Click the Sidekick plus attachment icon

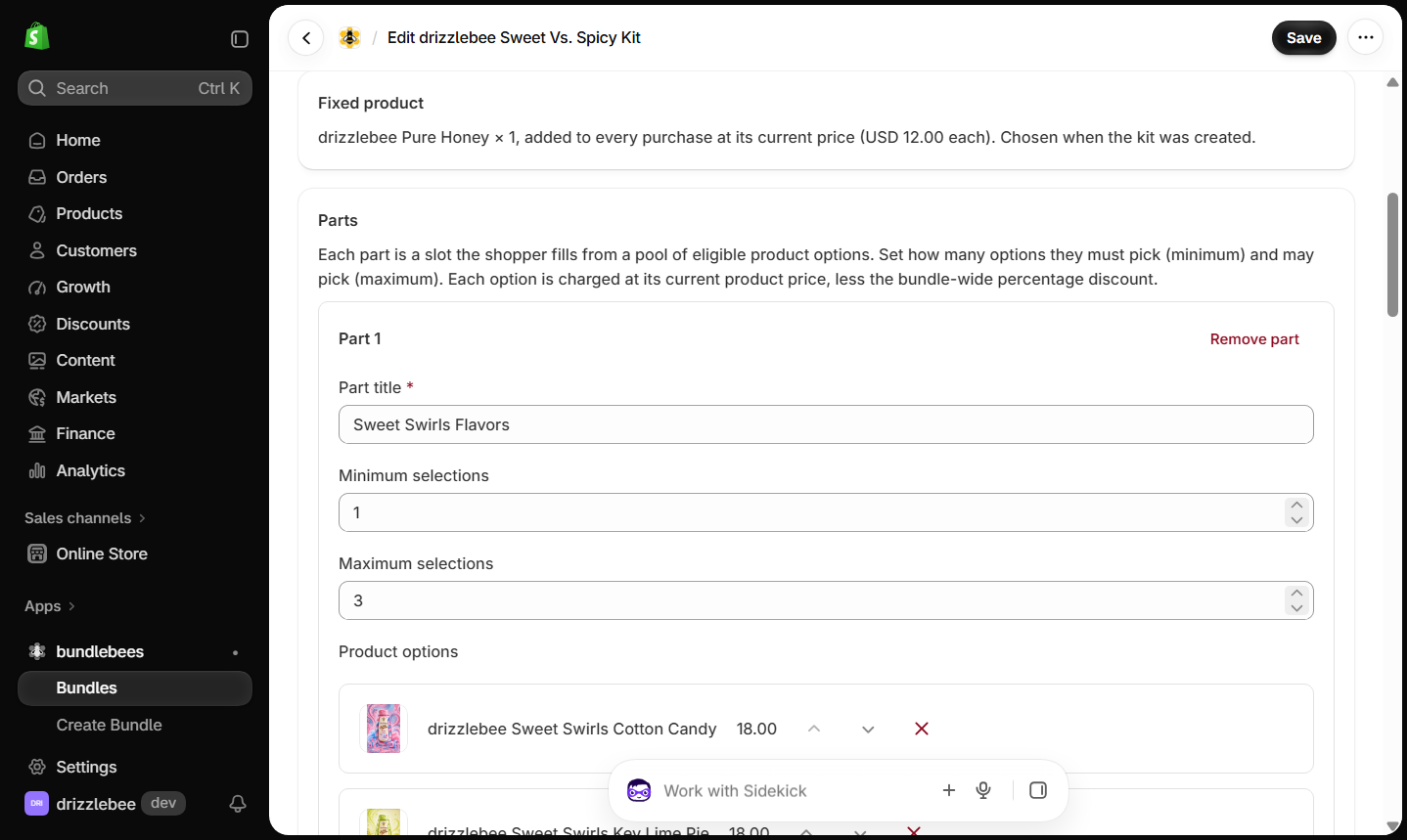pos(949,791)
